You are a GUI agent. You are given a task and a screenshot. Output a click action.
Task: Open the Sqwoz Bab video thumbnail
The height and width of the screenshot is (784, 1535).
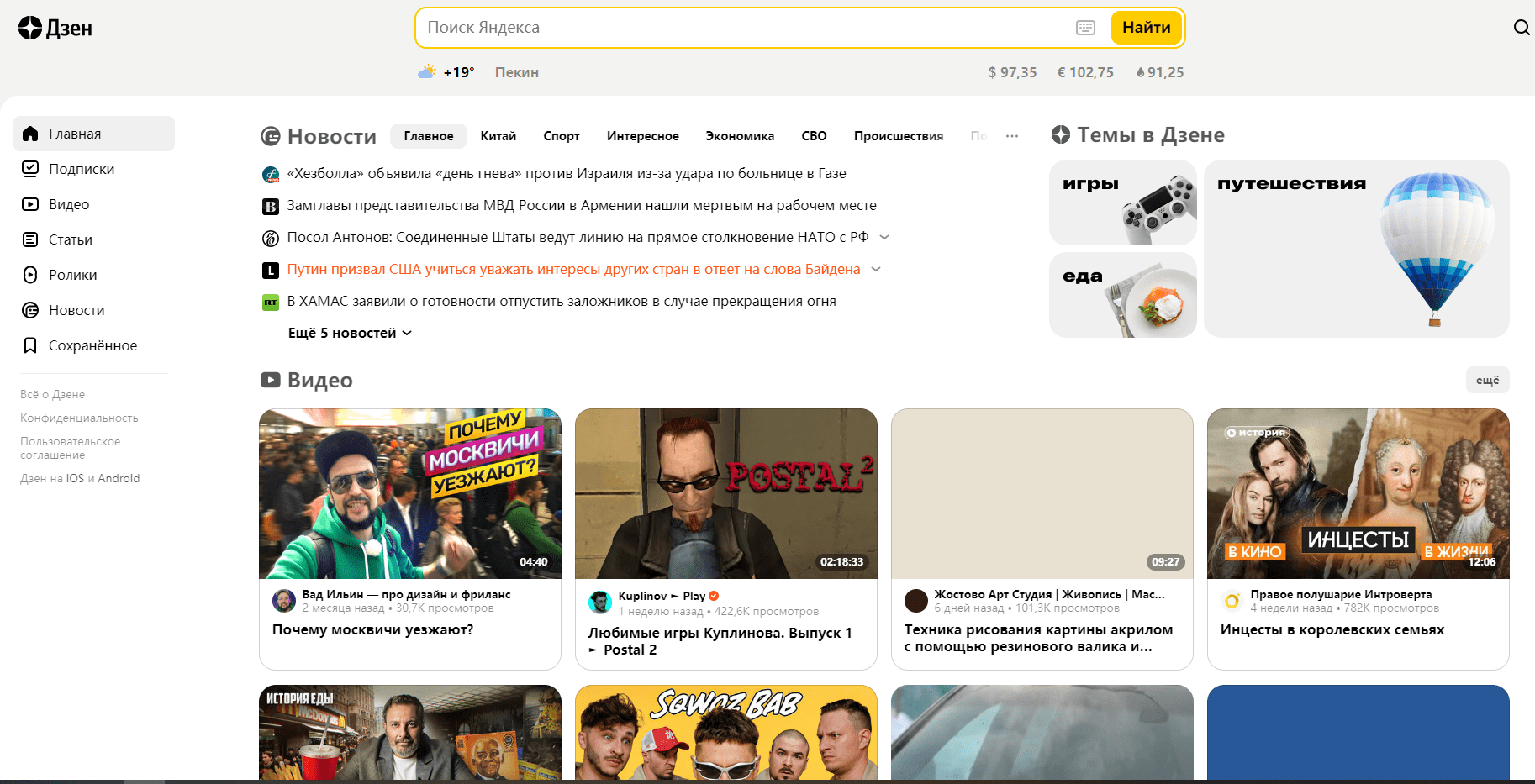pyautogui.click(x=726, y=733)
